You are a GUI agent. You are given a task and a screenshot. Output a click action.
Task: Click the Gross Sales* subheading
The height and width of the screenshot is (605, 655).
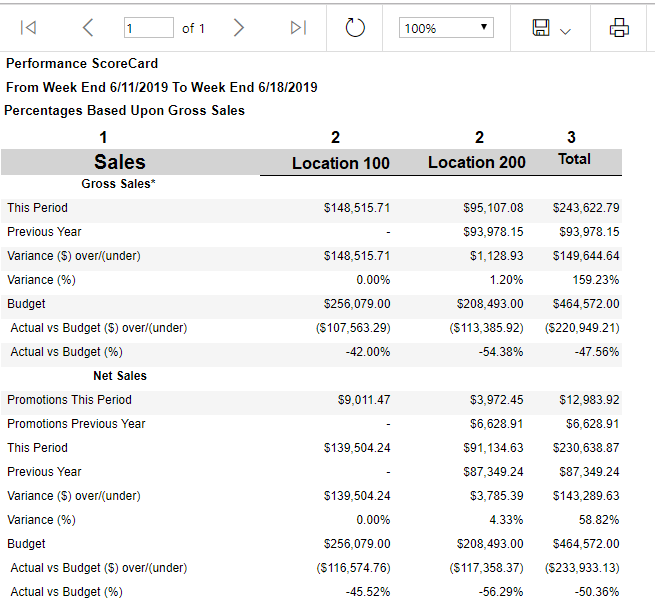click(118, 184)
